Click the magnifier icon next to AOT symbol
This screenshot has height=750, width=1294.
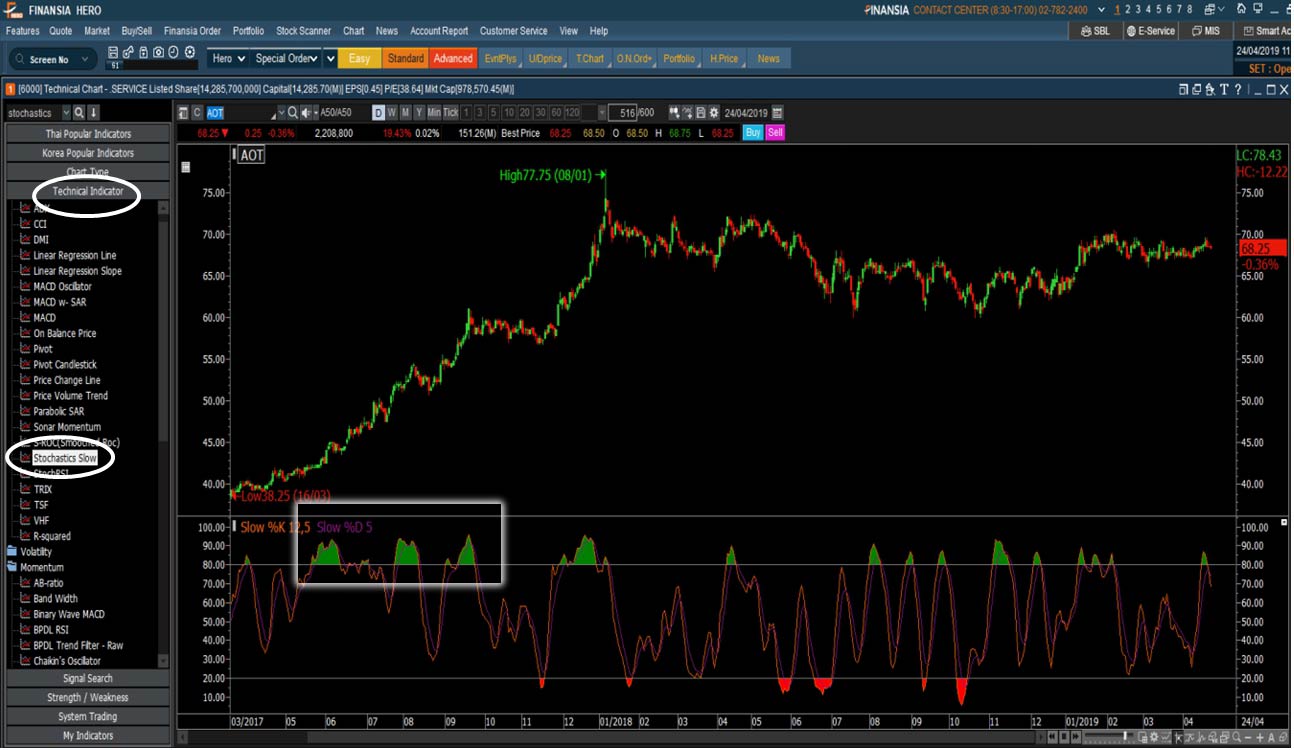pos(292,113)
